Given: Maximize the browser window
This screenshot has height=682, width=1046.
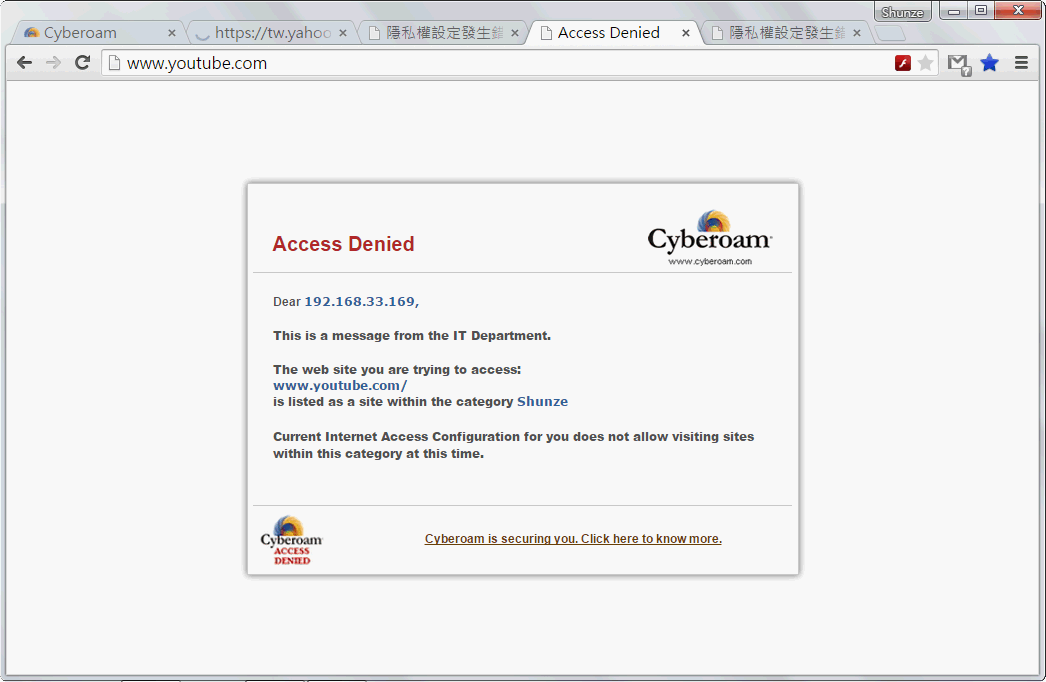Looking at the screenshot, I should 981,11.
